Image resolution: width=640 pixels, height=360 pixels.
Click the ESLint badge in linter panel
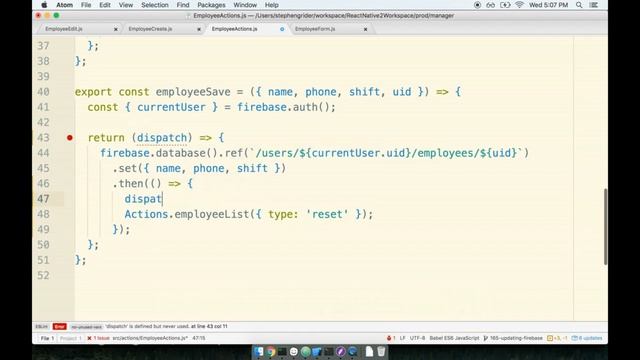click(x=41, y=327)
